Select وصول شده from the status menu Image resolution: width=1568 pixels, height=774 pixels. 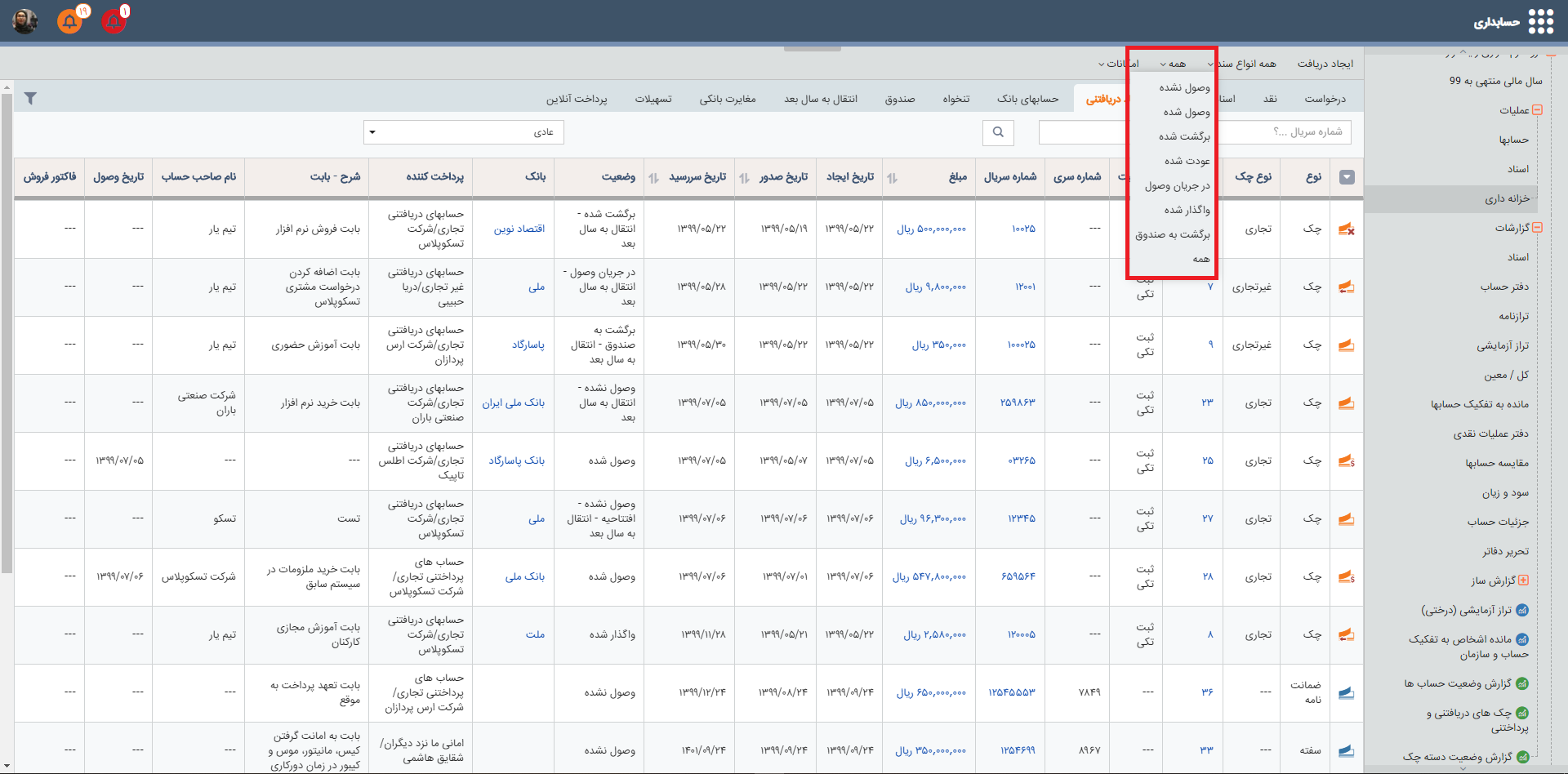point(1187,112)
